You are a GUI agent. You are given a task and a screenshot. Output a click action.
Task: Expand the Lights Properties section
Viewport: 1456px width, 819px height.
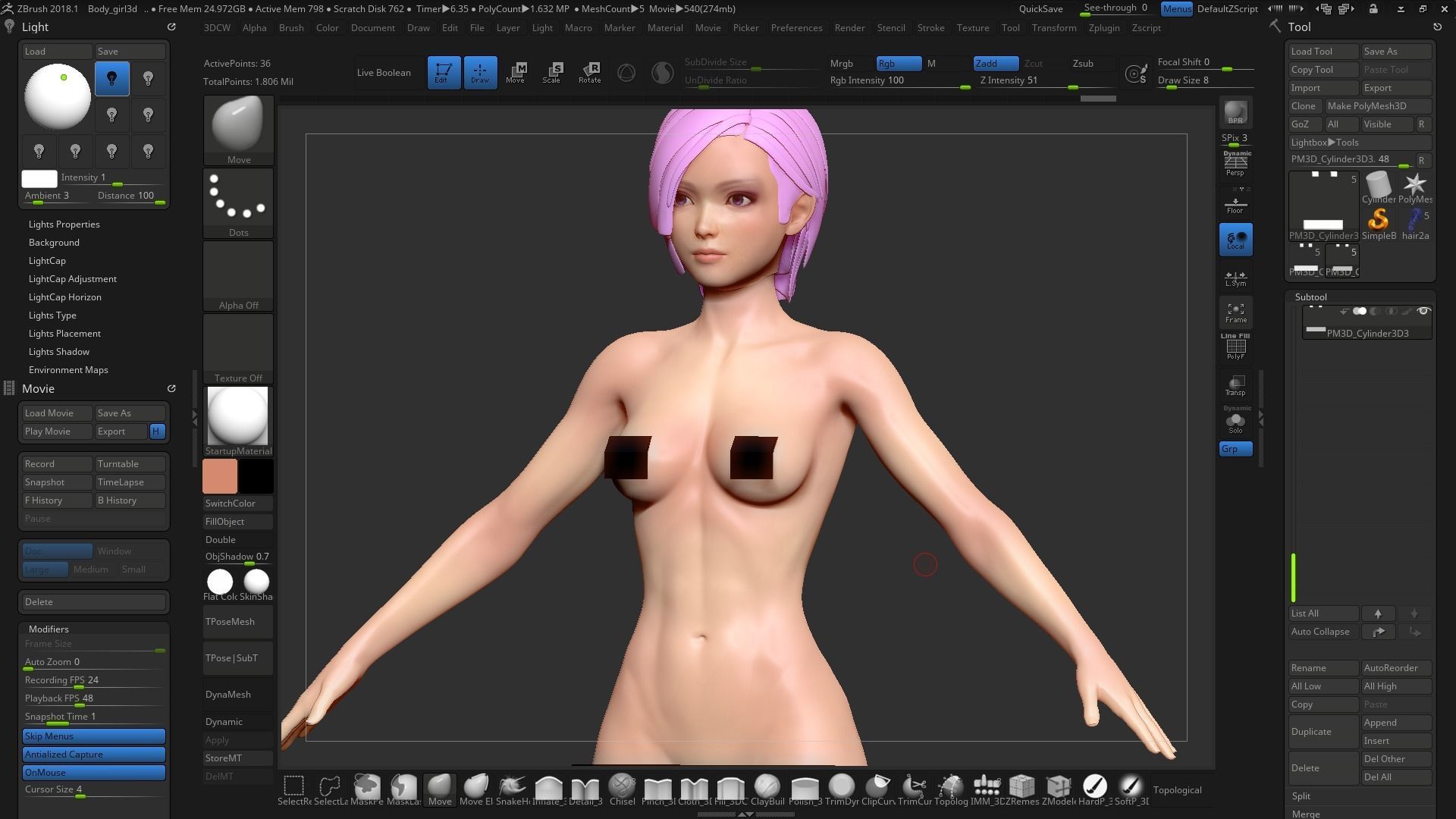point(64,224)
